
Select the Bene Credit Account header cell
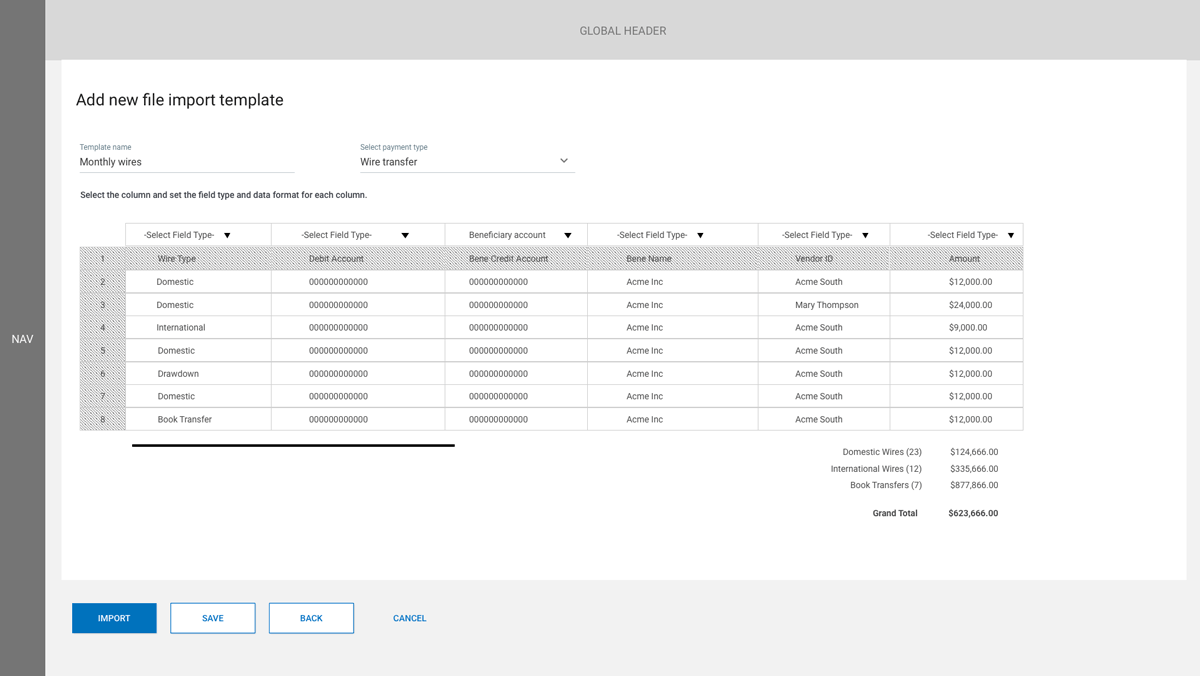click(x=516, y=259)
